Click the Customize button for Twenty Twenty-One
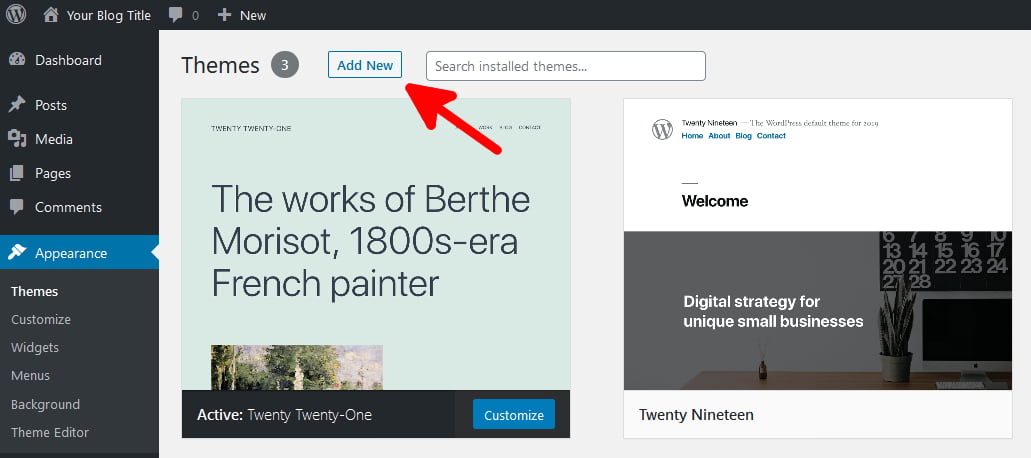This screenshot has width=1031, height=458. 514,415
